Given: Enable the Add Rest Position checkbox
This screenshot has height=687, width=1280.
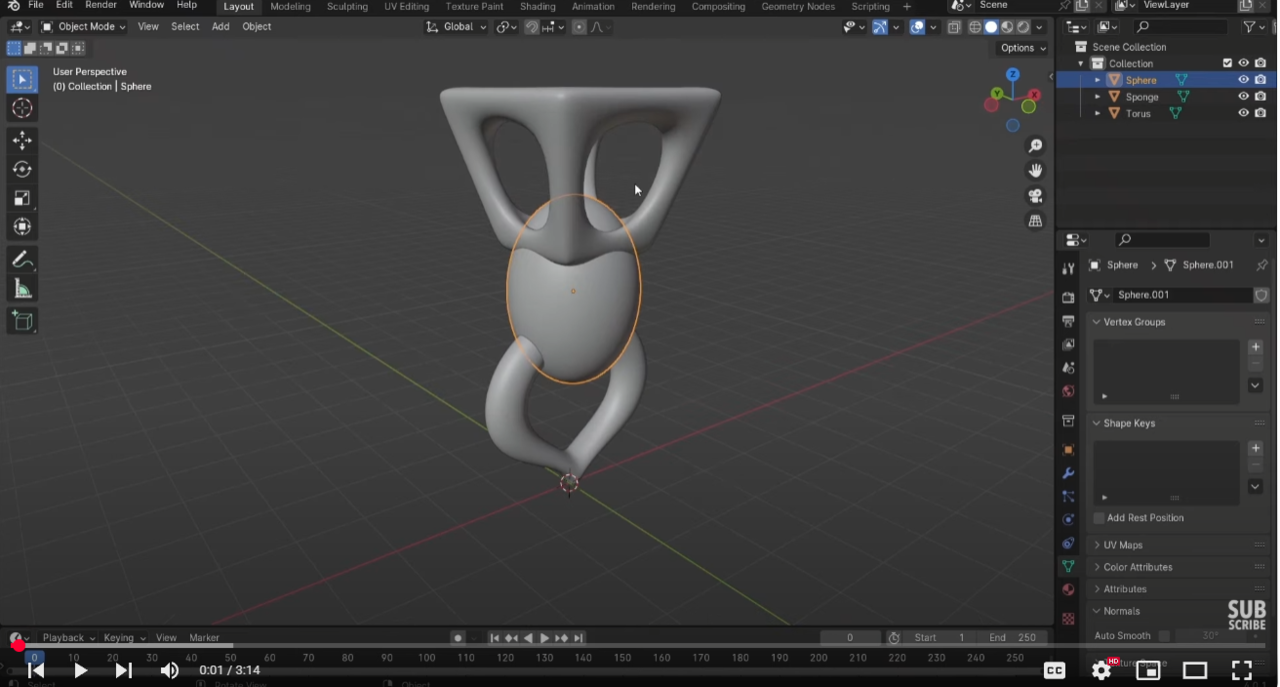Looking at the screenshot, I should coord(1099,518).
